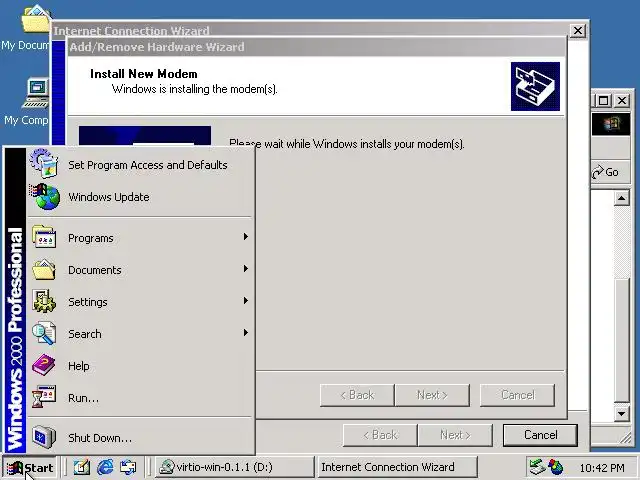Expand the Settings arrow
Screen dimensions: 640x480
coord(246,301)
